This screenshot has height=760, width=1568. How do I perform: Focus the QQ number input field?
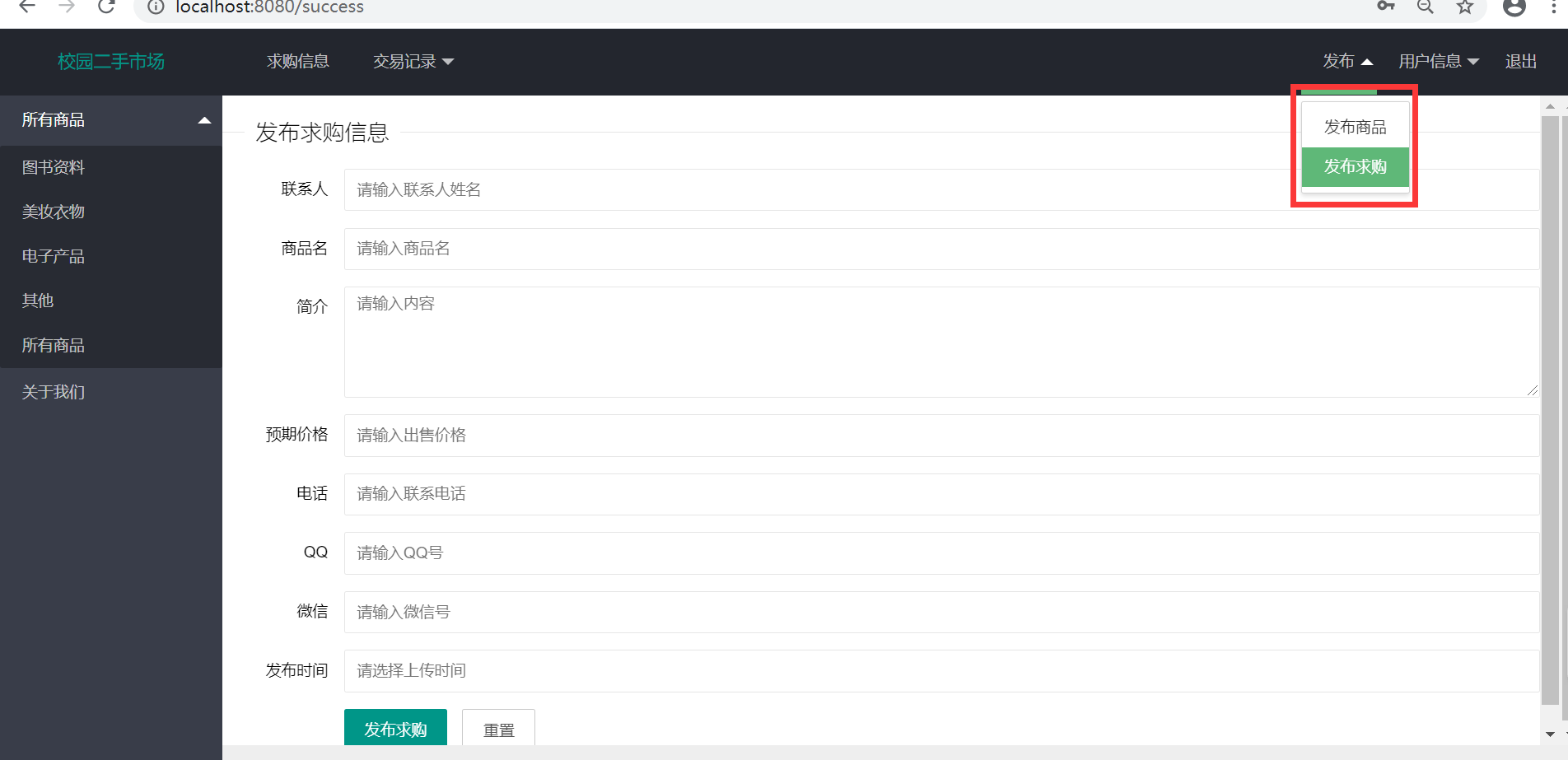[941, 553]
